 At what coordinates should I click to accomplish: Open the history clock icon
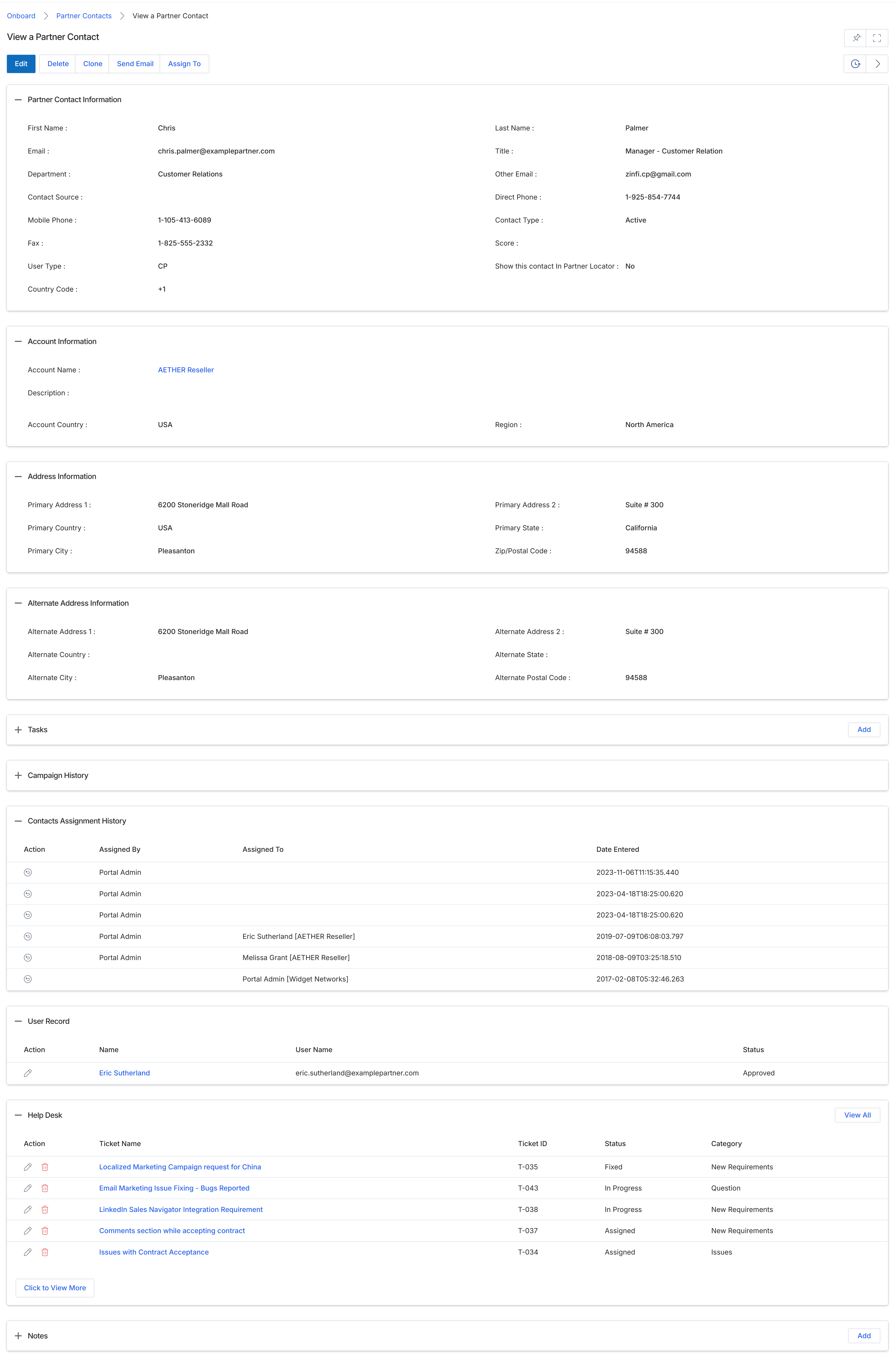point(855,64)
